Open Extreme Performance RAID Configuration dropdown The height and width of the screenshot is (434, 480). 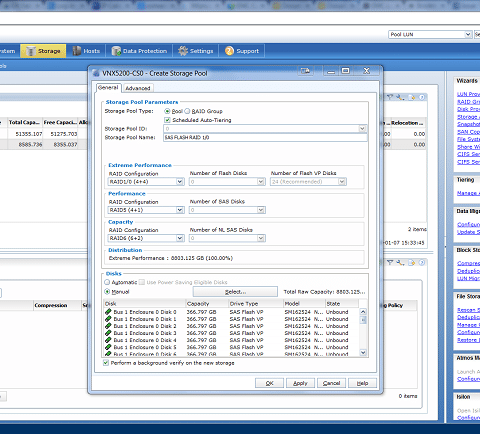(180, 182)
